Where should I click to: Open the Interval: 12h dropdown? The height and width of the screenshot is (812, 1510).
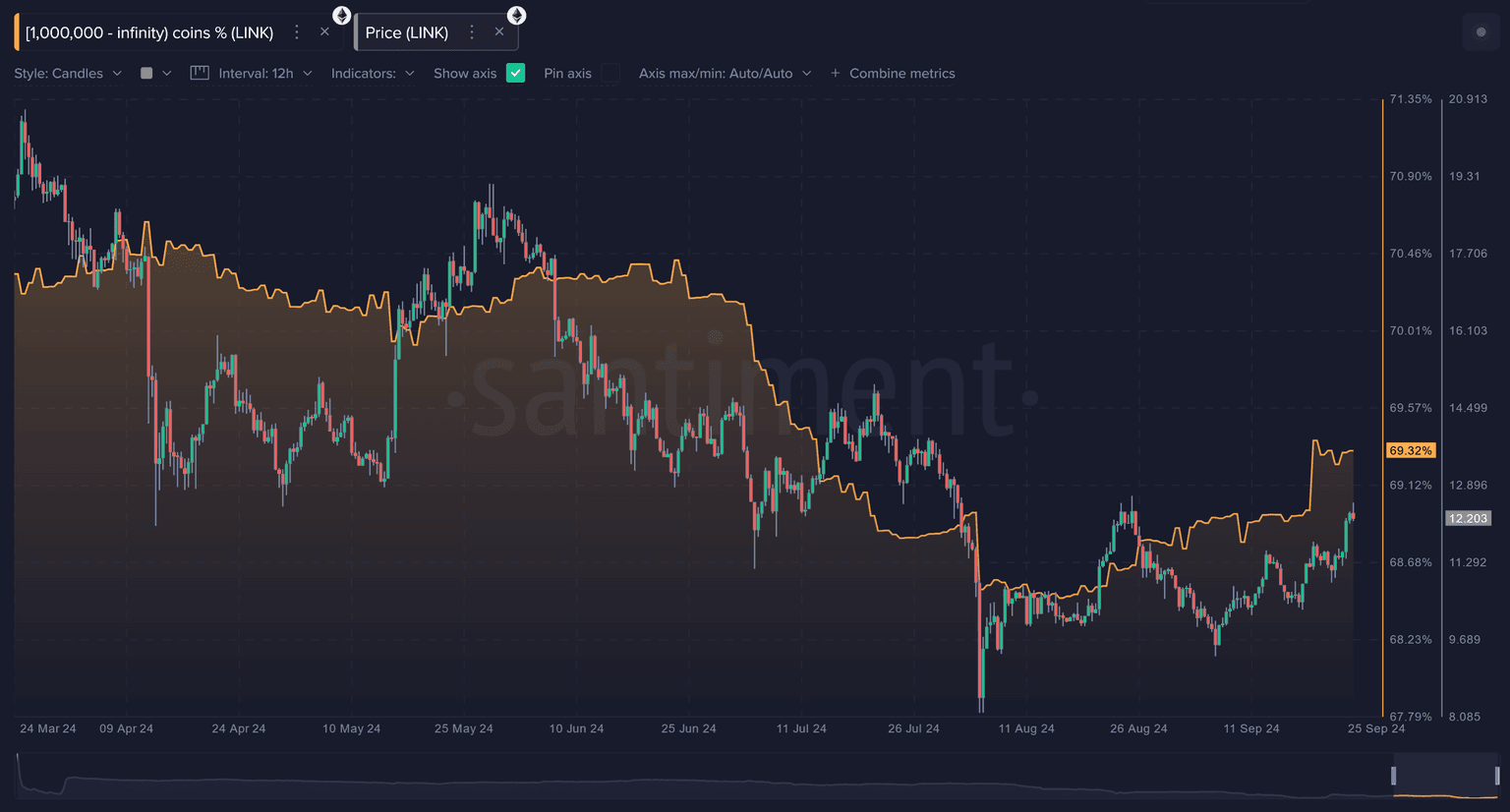point(264,74)
